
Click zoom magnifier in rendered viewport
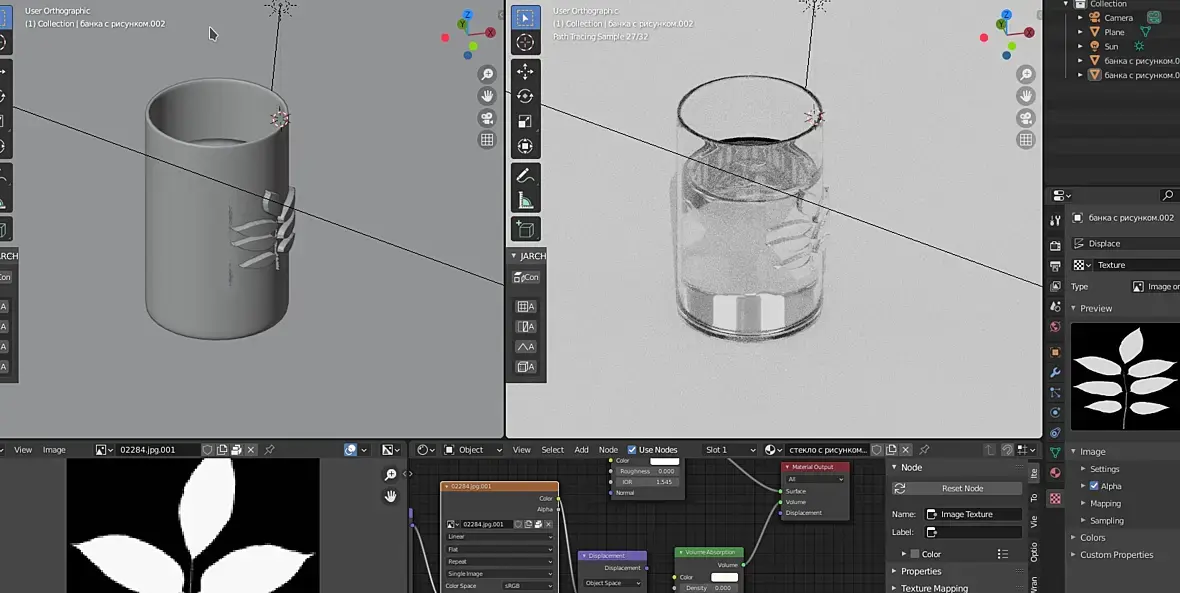[x=1026, y=74]
